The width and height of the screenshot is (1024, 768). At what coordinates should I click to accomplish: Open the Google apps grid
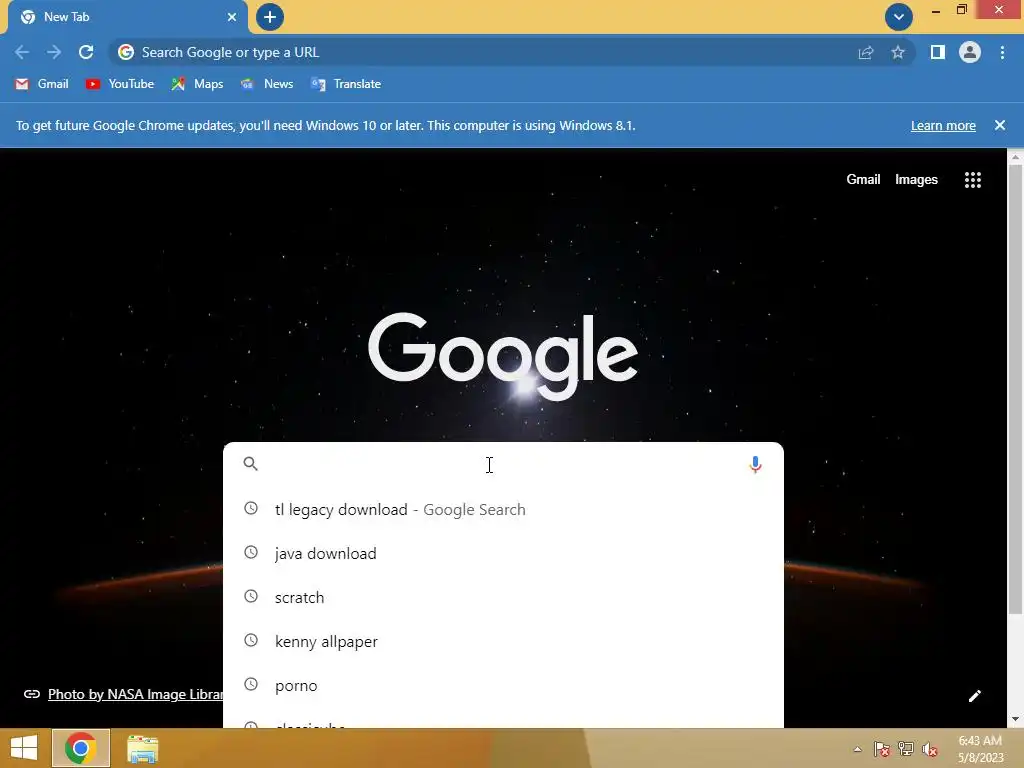[x=973, y=180]
